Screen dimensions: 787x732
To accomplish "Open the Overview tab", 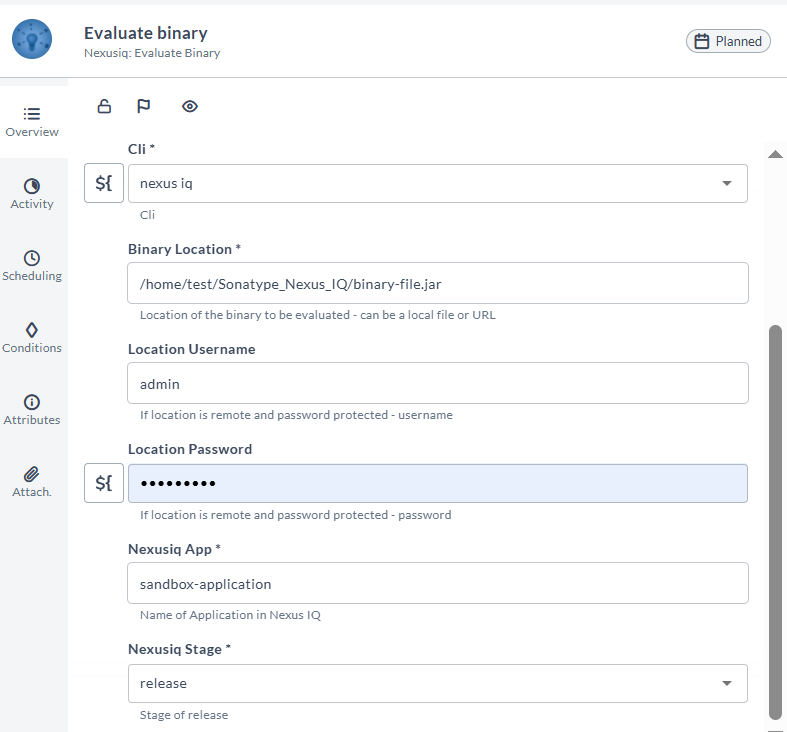I will point(32,122).
